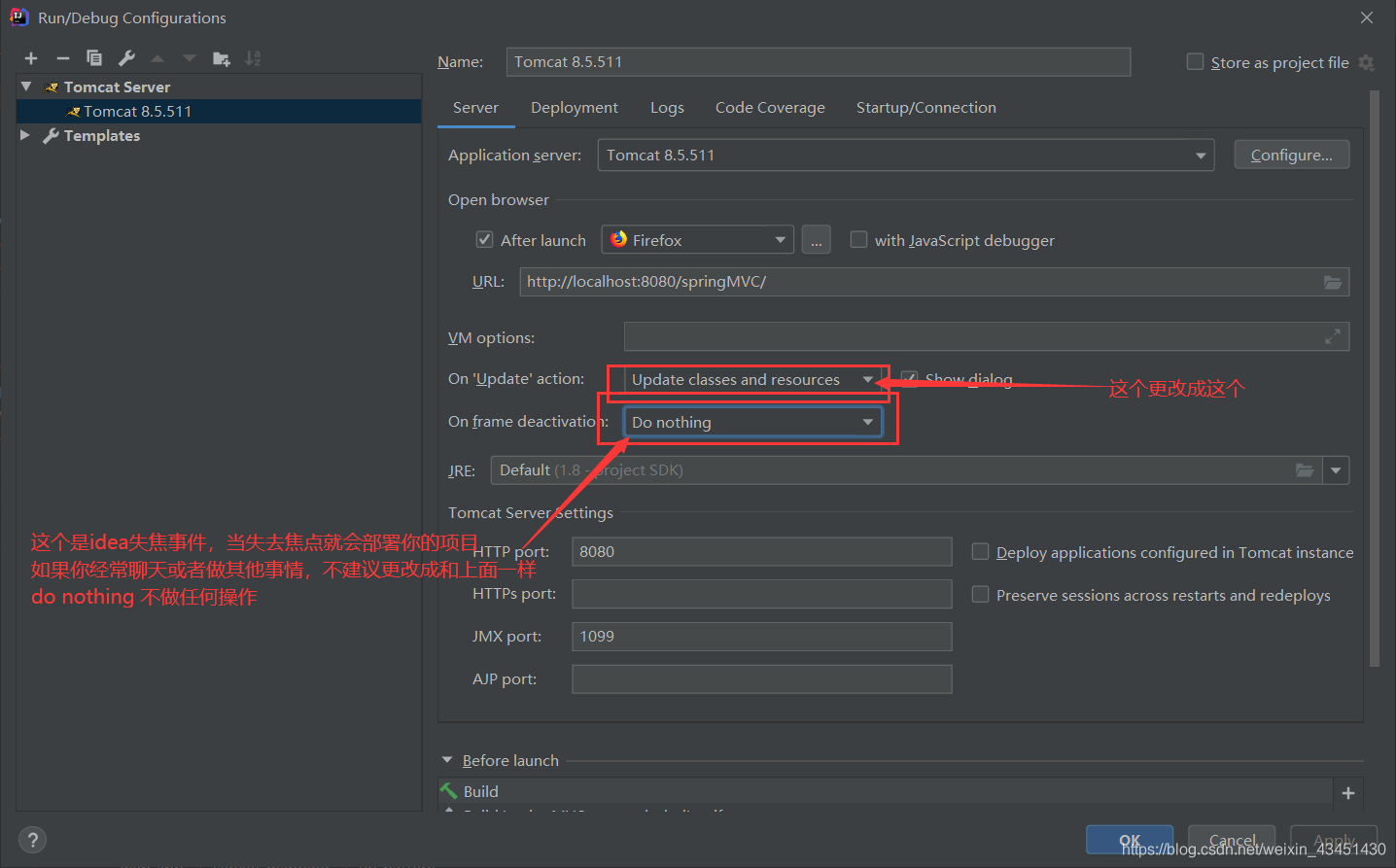Add new configuration with plus icon

tap(31, 59)
